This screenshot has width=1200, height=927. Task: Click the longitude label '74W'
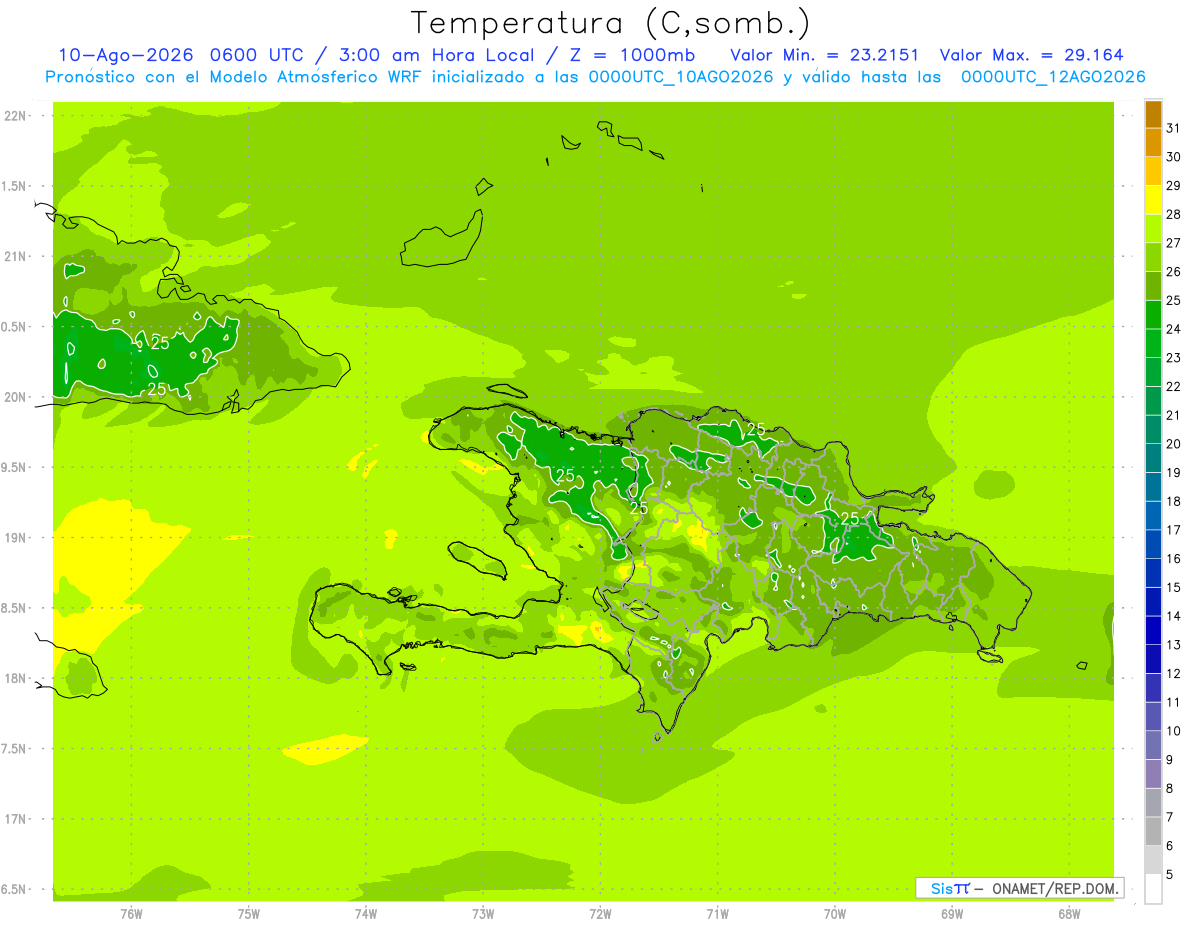[x=366, y=914]
